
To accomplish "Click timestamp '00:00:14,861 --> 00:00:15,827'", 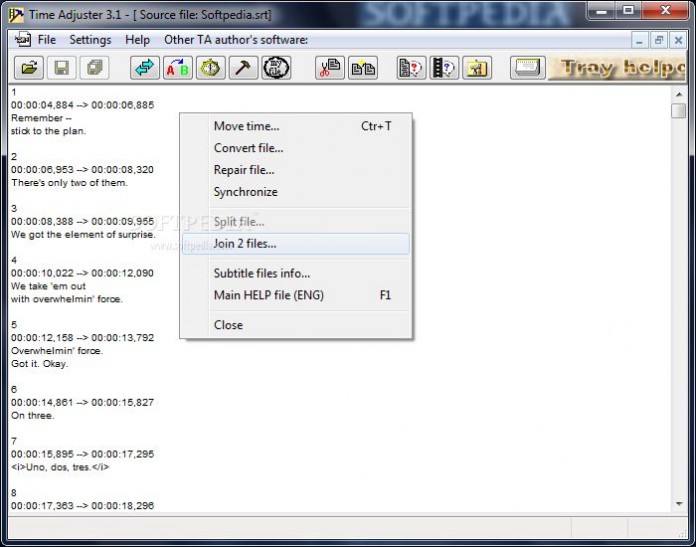I will pyautogui.click(x=83, y=403).
